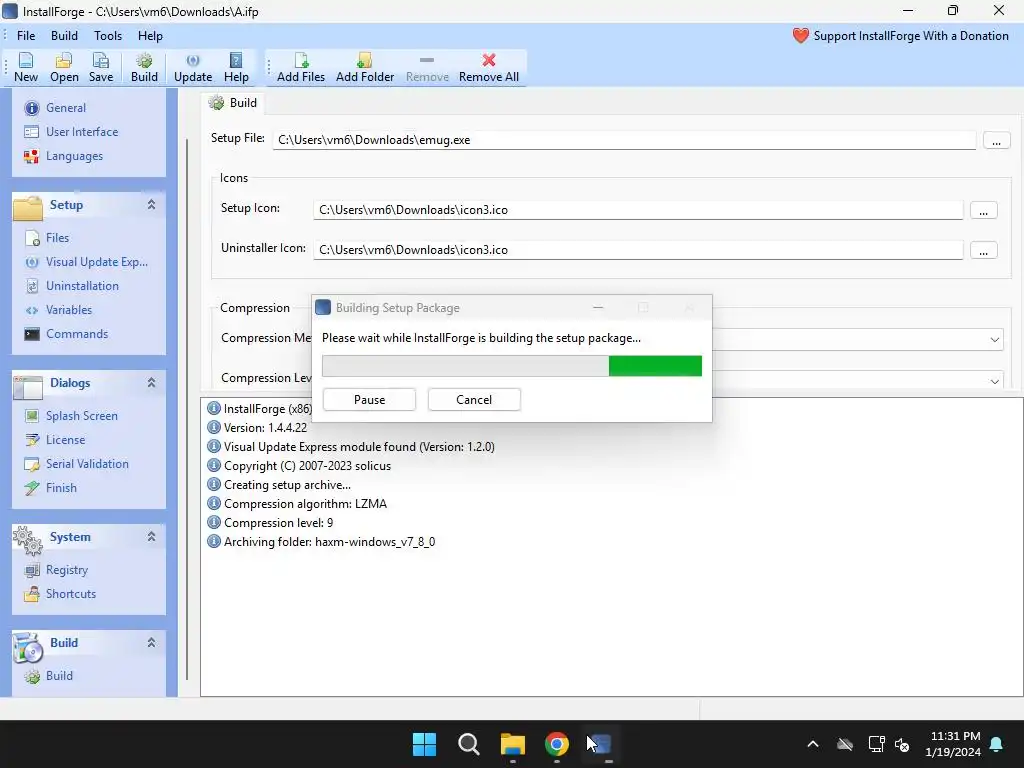Screen dimensions: 1024x768
Task: Click the Remove All toolbar icon
Action: click(488, 67)
